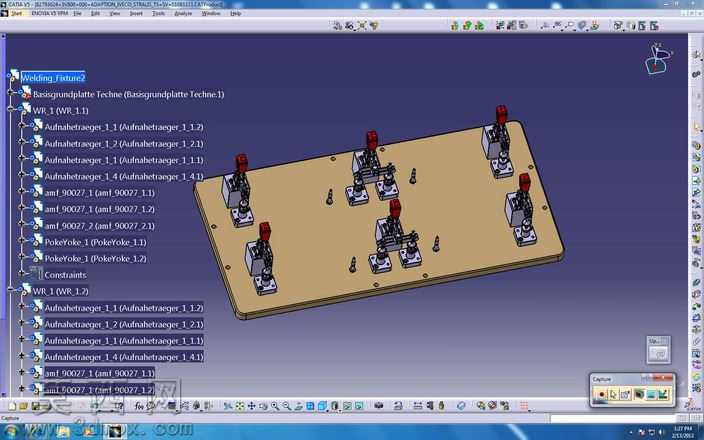This screenshot has width=704, height=440.
Task: Click the Create Multi-View icon
Action: coord(310,406)
